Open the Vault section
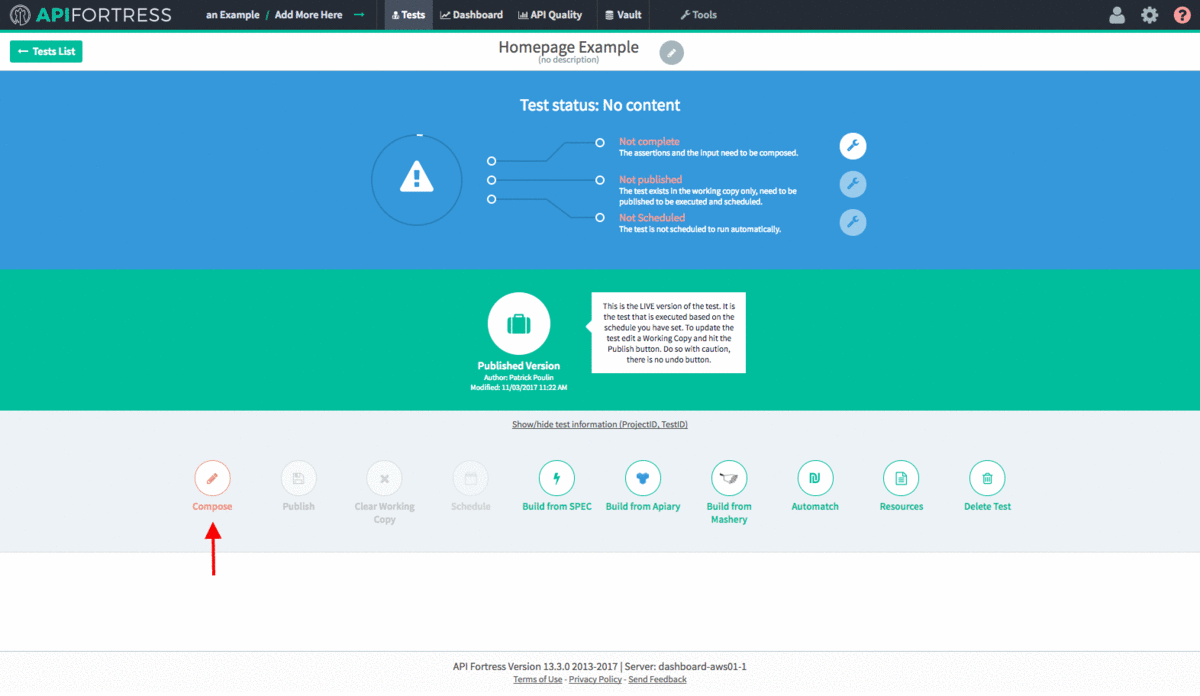This screenshot has width=1200, height=696. point(623,14)
